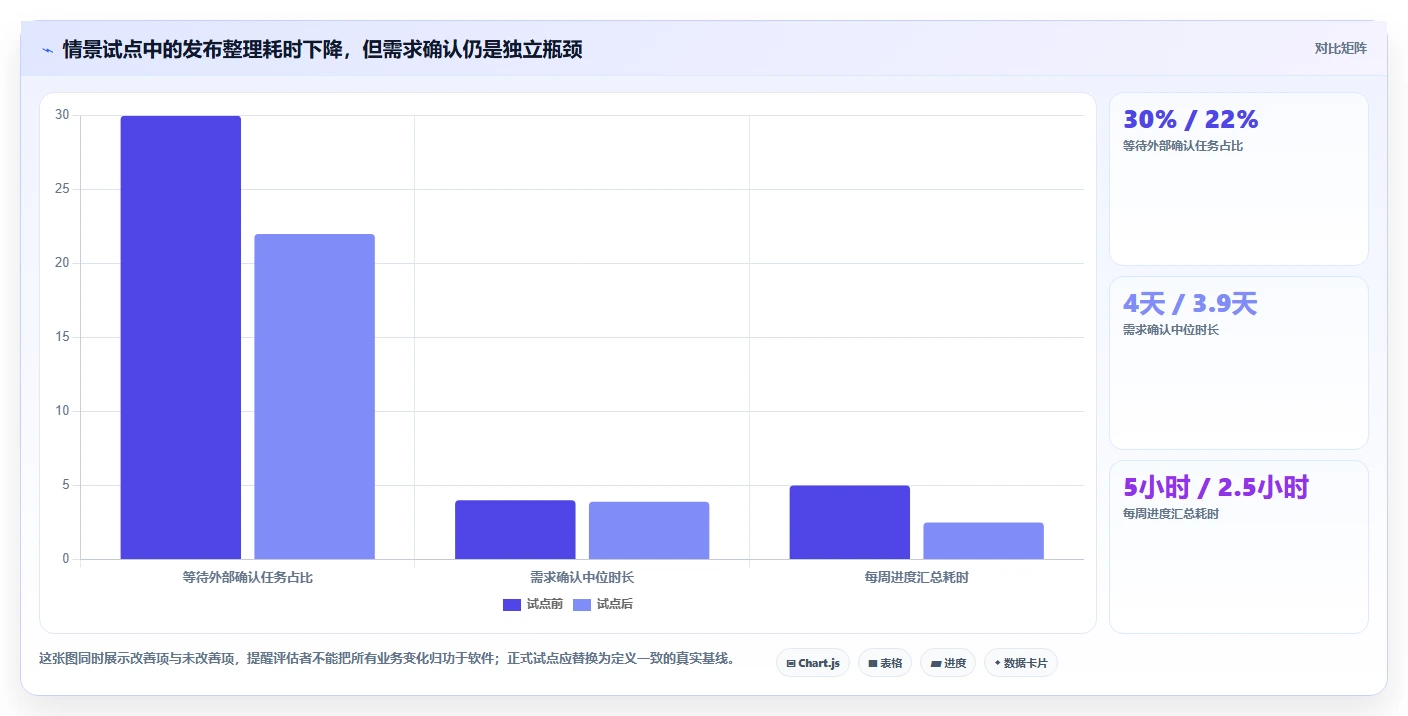
Task: Click the card caption 需求确认中位时长
Action: (1171, 330)
